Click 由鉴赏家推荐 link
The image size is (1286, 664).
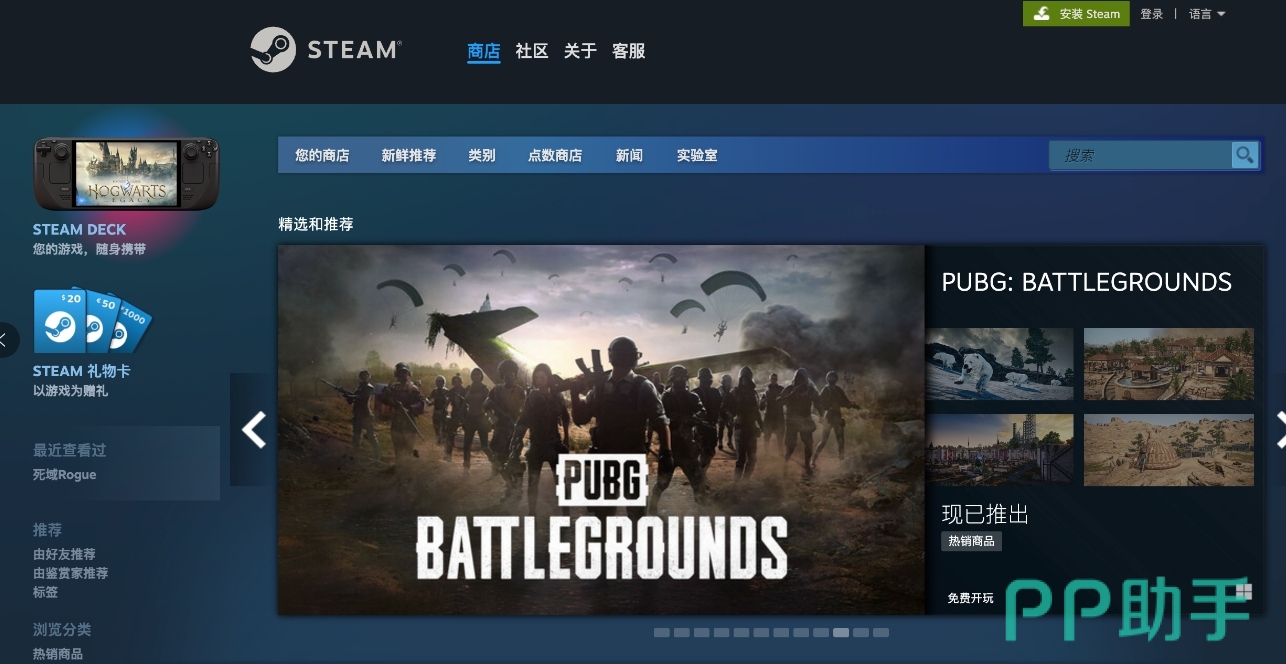click(70, 573)
